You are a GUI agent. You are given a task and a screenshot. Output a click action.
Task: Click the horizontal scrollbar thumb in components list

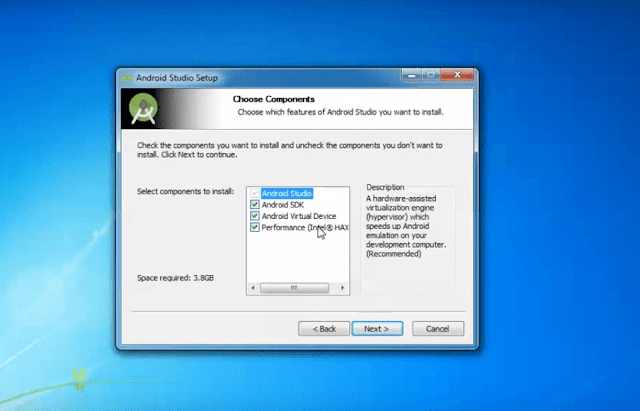pyautogui.click(x=294, y=288)
